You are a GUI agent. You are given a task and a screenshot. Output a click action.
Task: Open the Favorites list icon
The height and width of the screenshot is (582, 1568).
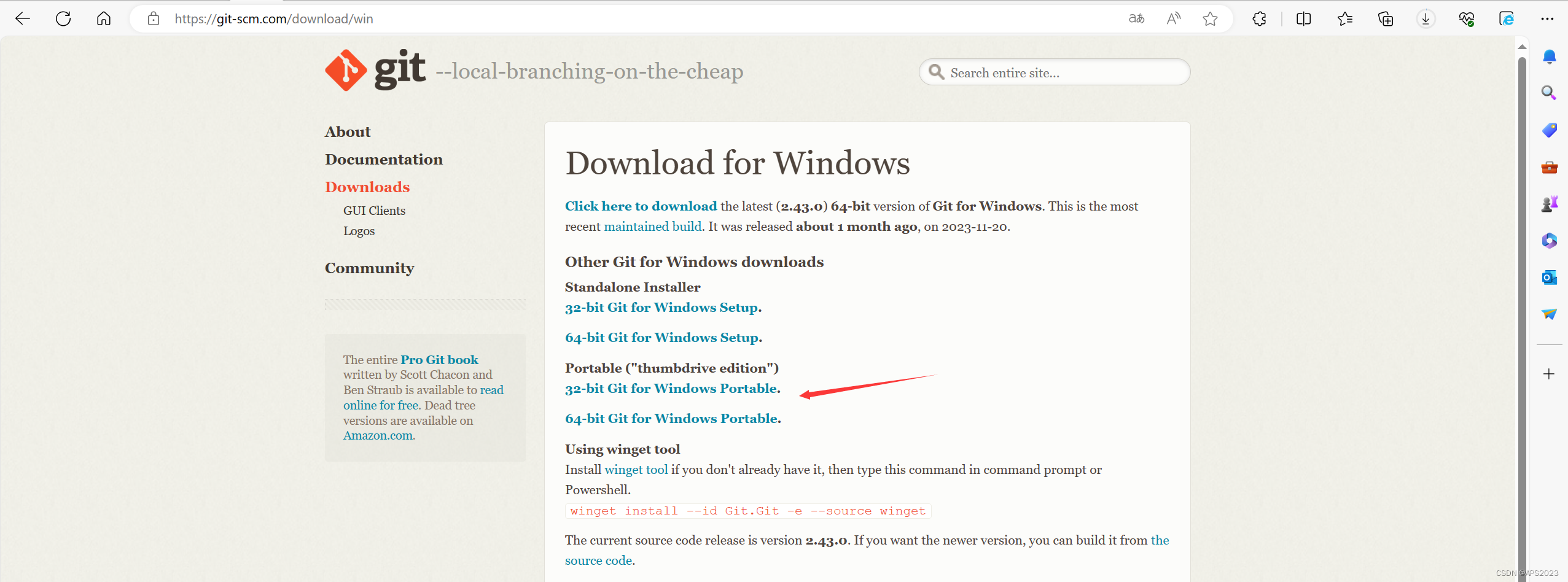point(1345,18)
